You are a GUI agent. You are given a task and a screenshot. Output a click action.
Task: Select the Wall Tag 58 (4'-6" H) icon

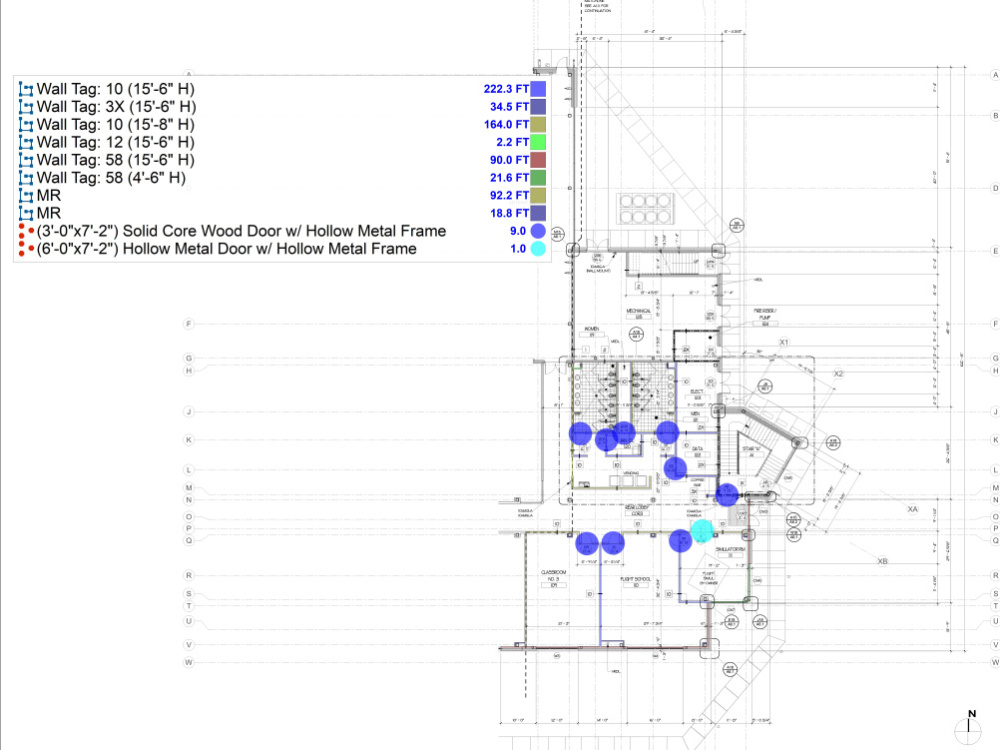[x=27, y=178]
